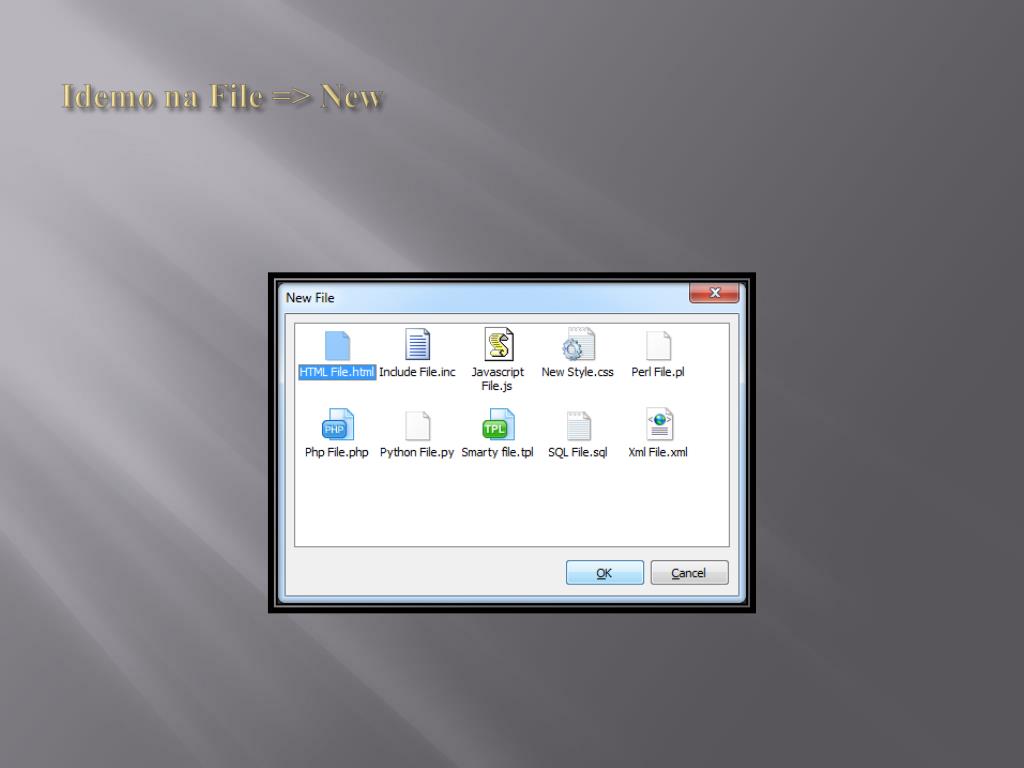The width and height of the screenshot is (1024, 768).
Task: Click the 'New Style.css' label
Action: [x=578, y=372]
